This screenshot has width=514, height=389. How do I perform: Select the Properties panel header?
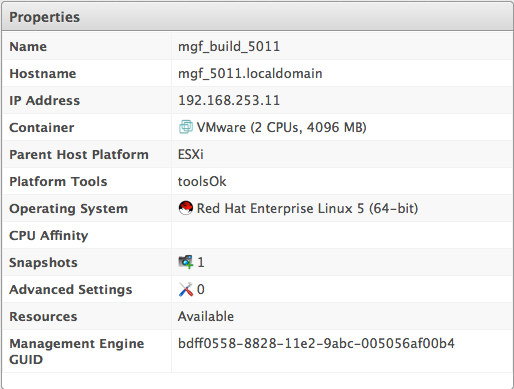coord(257,17)
